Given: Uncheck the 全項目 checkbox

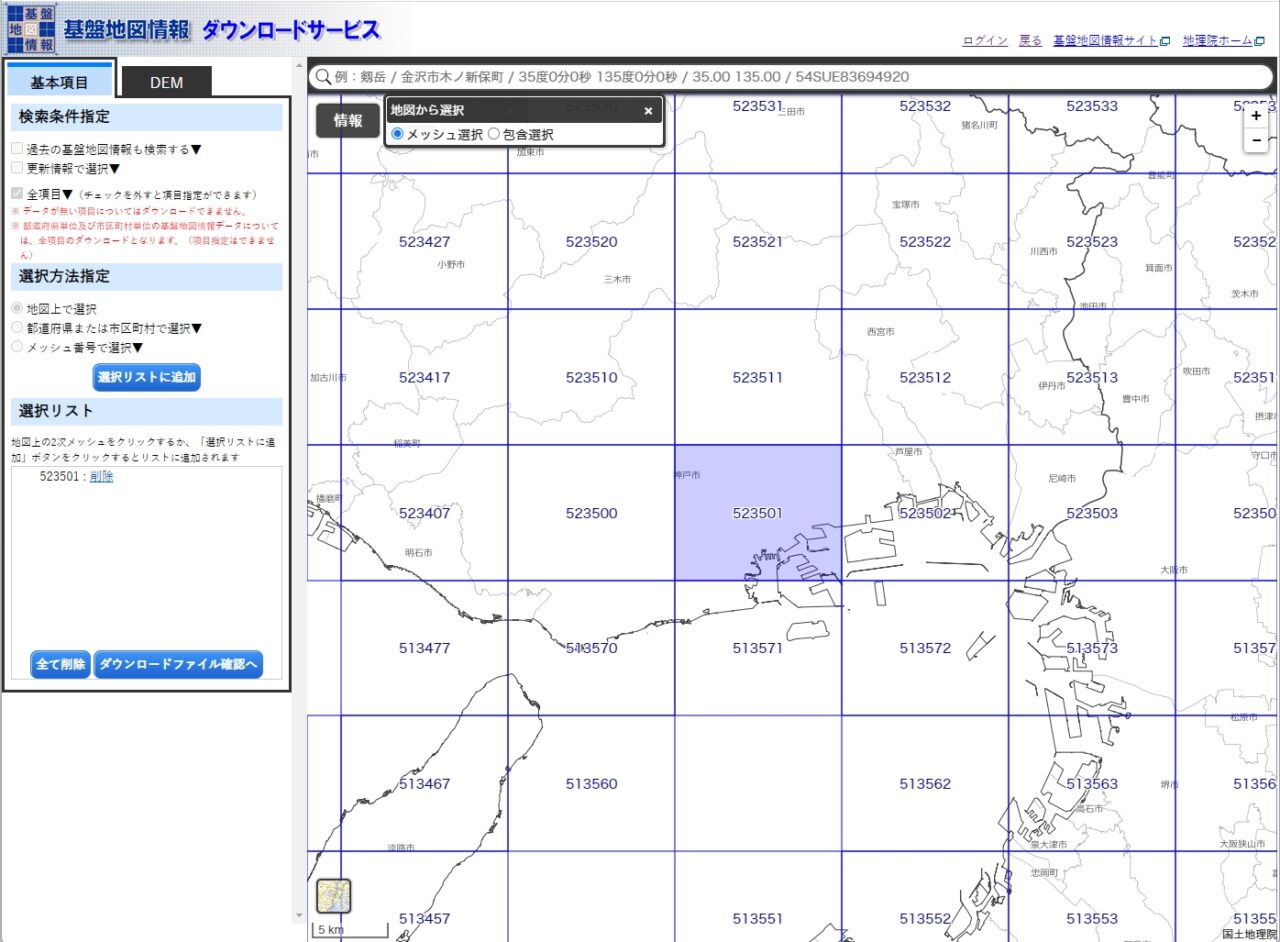Looking at the screenshot, I should tap(17, 195).
